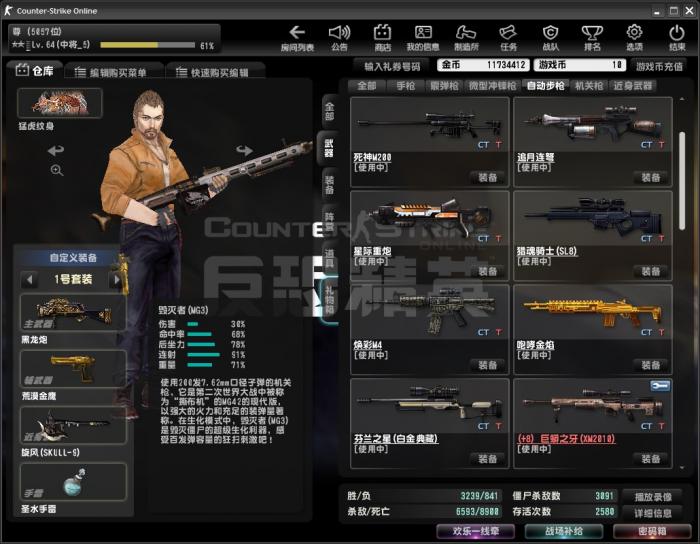The height and width of the screenshot is (544, 700).
Task: Click the scroll up arrow of weapon list
Action: tap(682, 99)
